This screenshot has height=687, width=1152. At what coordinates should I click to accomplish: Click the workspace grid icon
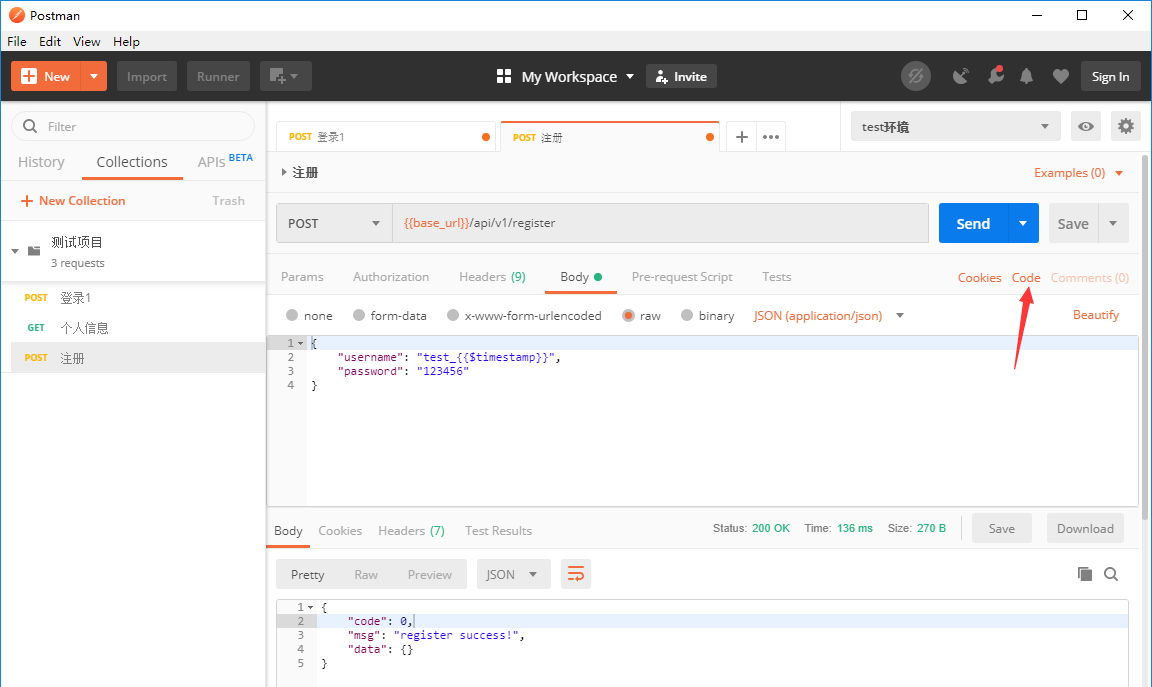click(x=504, y=76)
